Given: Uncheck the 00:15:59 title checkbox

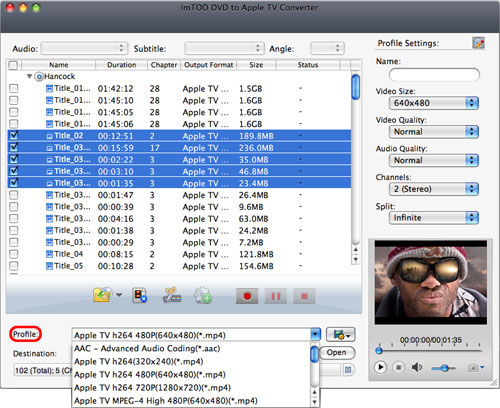Looking at the screenshot, I should tap(14, 147).
